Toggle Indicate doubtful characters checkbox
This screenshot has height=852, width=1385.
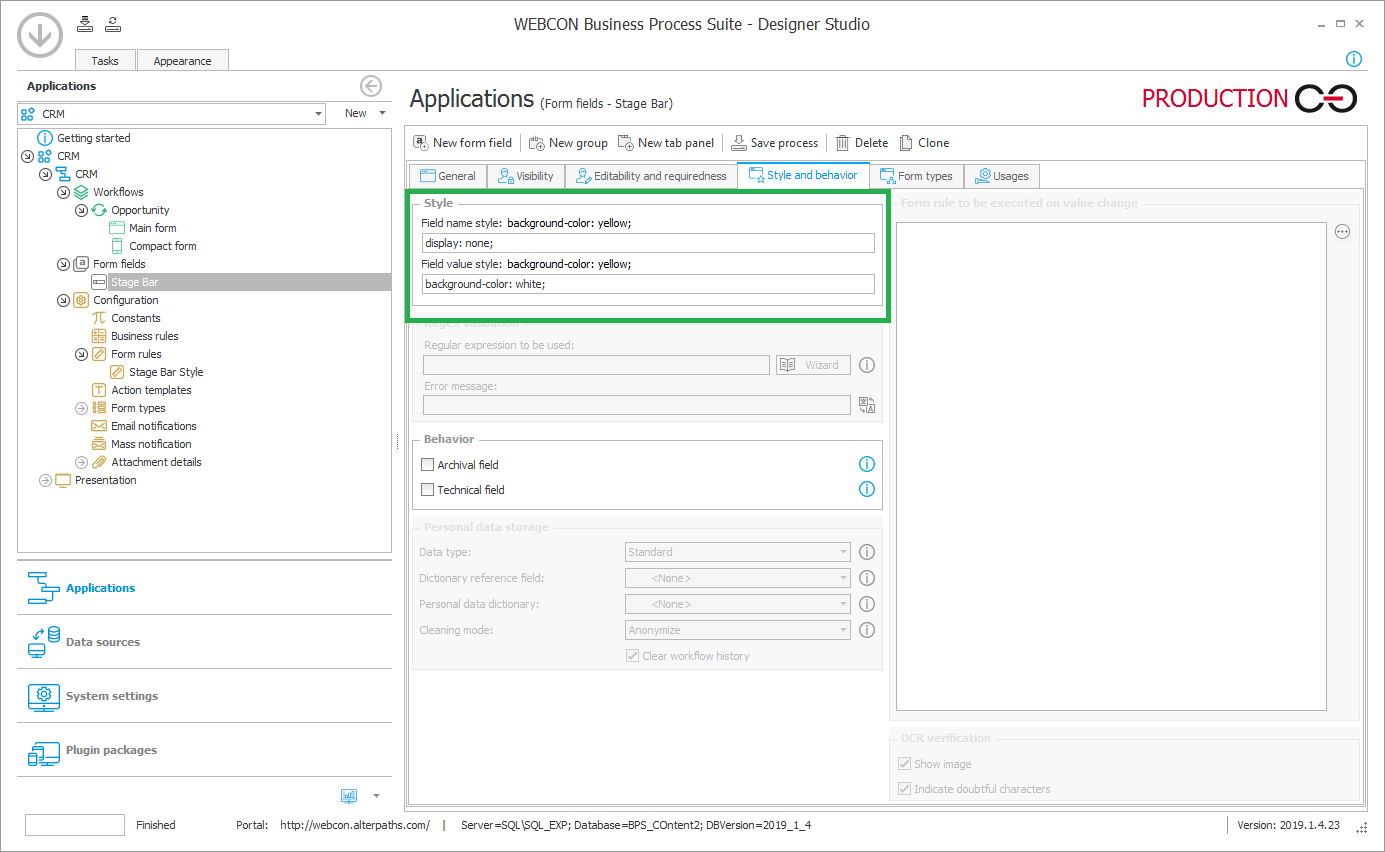coord(905,789)
